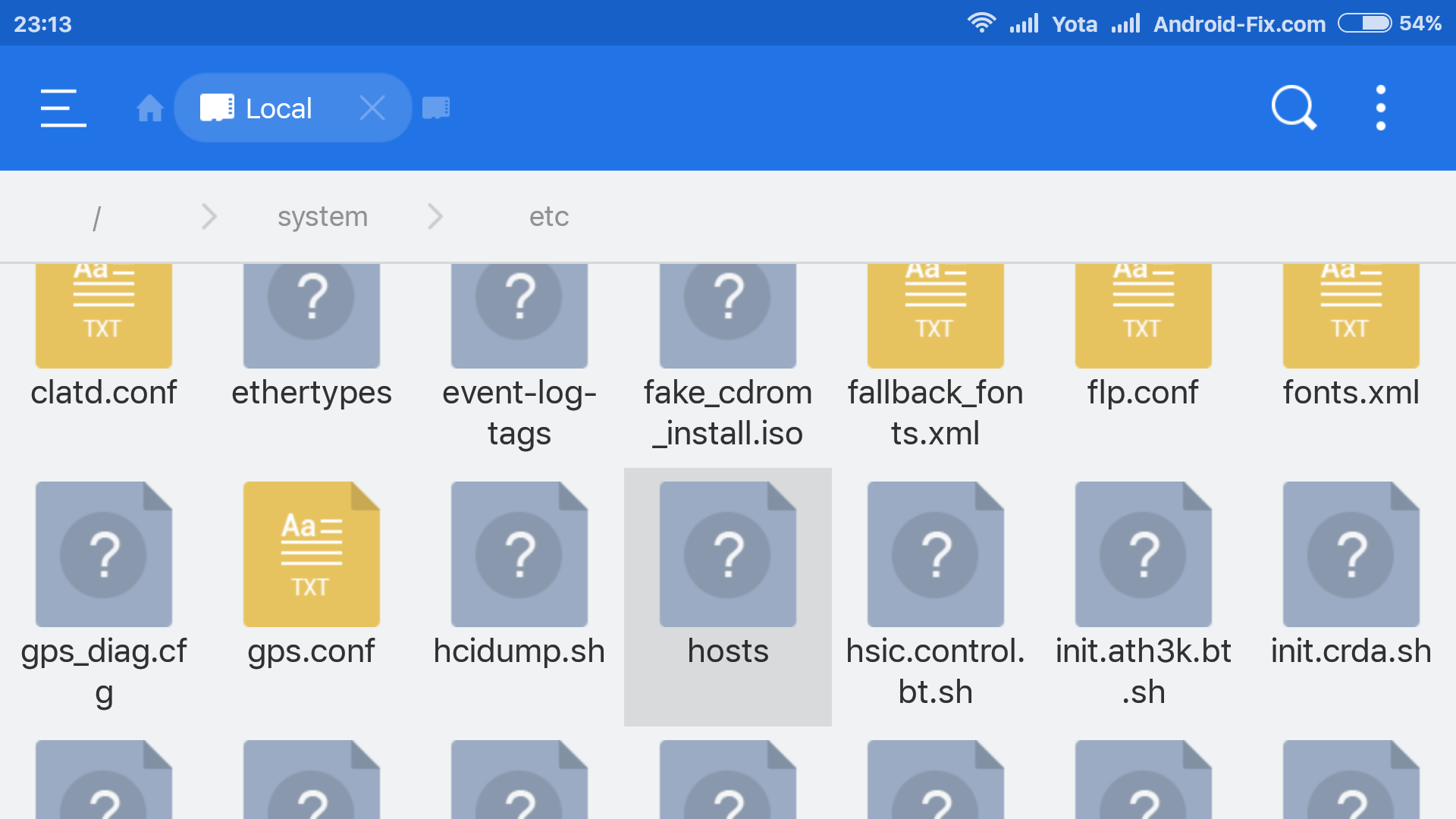Tap the home icon in toolbar
The image size is (1456, 819).
pos(149,108)
